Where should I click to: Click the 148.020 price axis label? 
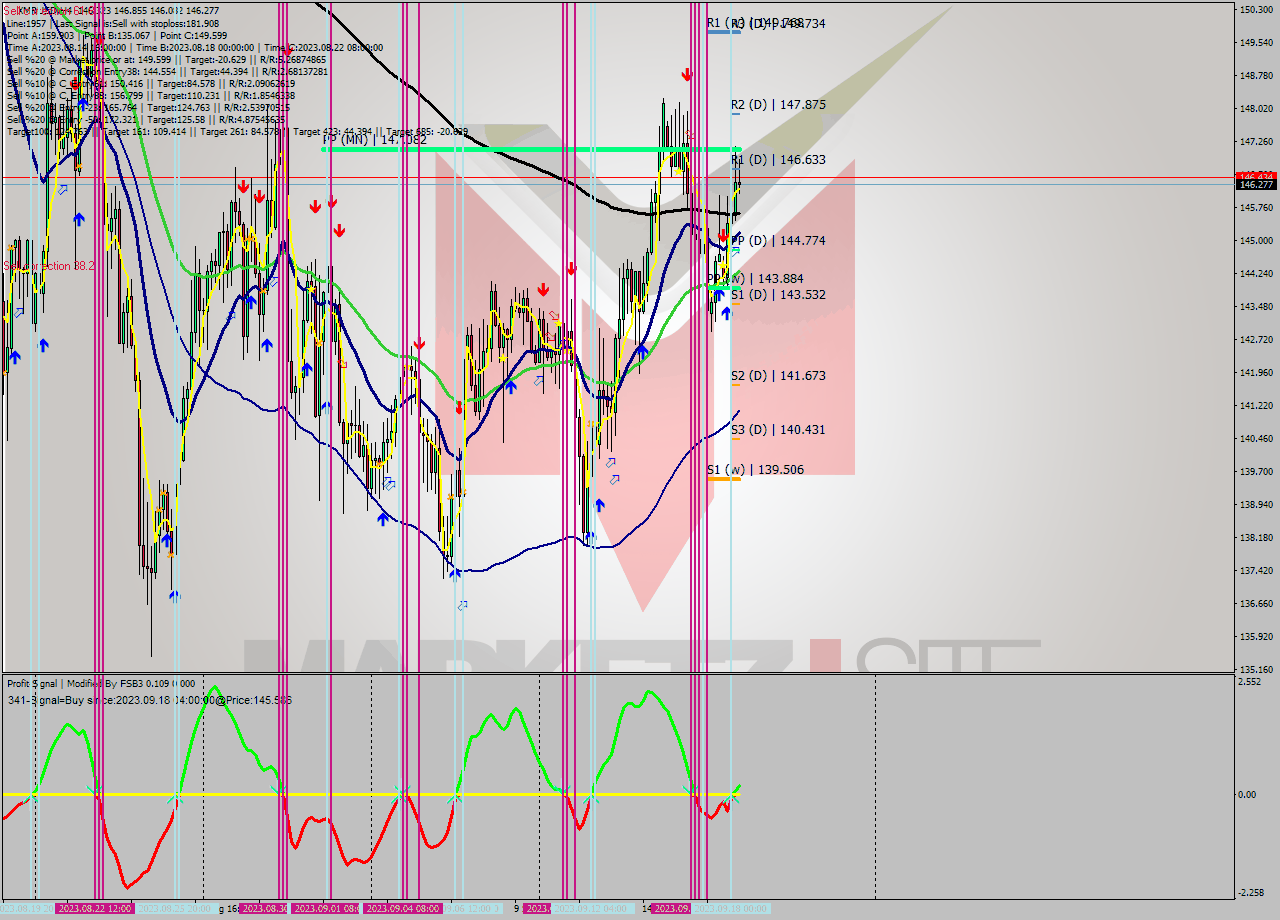tap(1255, 108)
